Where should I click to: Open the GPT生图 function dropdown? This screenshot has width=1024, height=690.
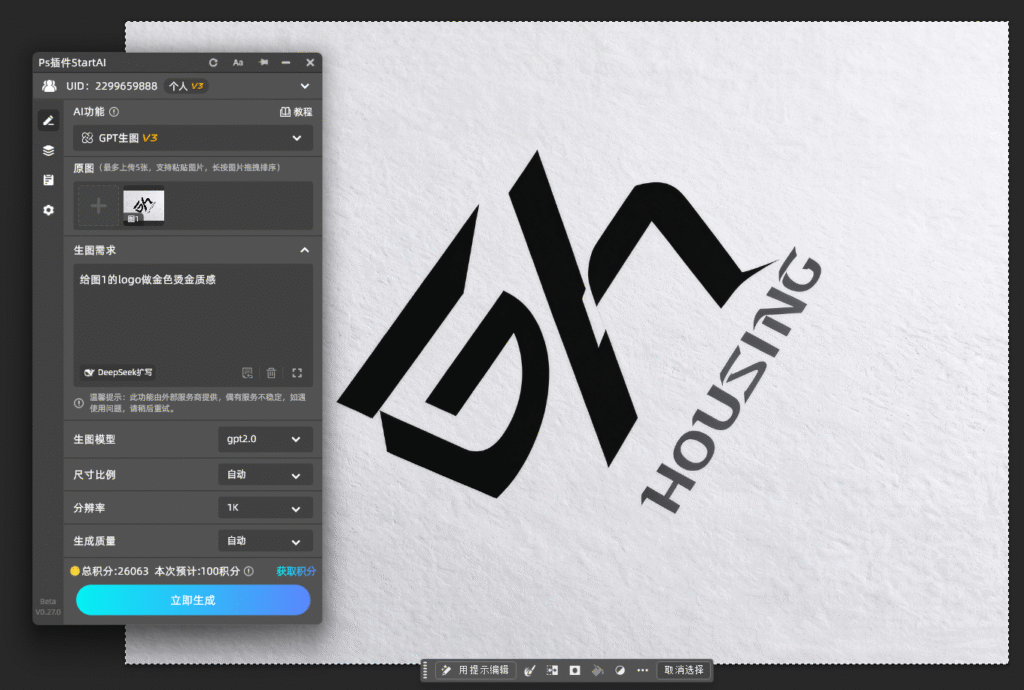tap(193, 138)
